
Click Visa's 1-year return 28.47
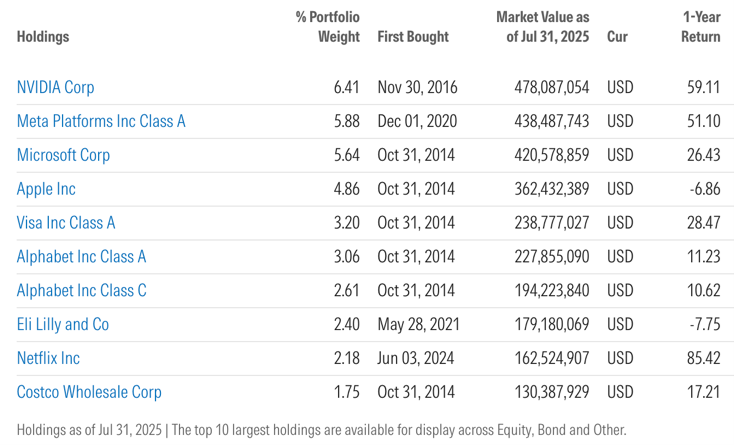[x=704, y=223]
